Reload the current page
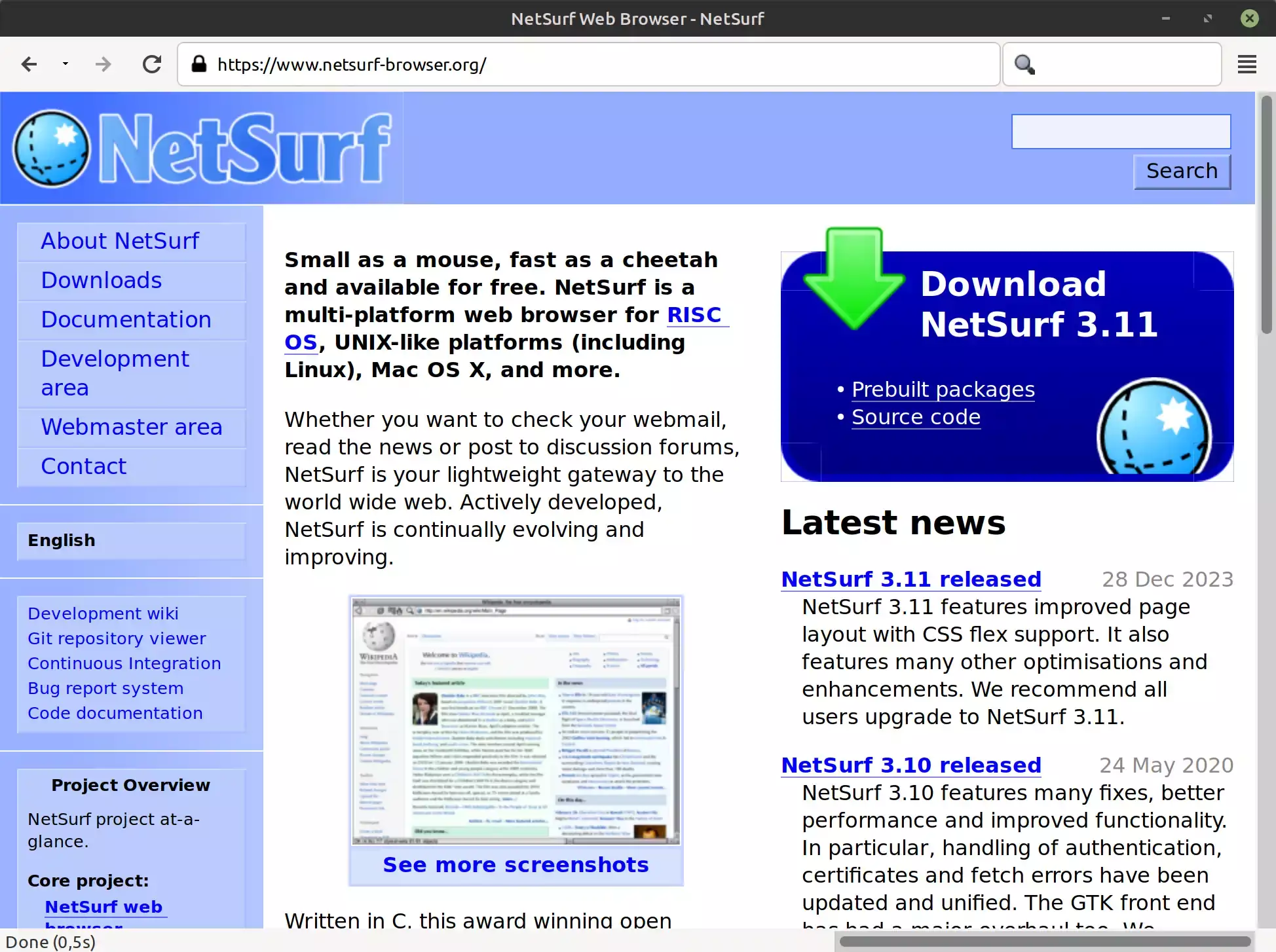1276x952 pixels. coord(152,64)
